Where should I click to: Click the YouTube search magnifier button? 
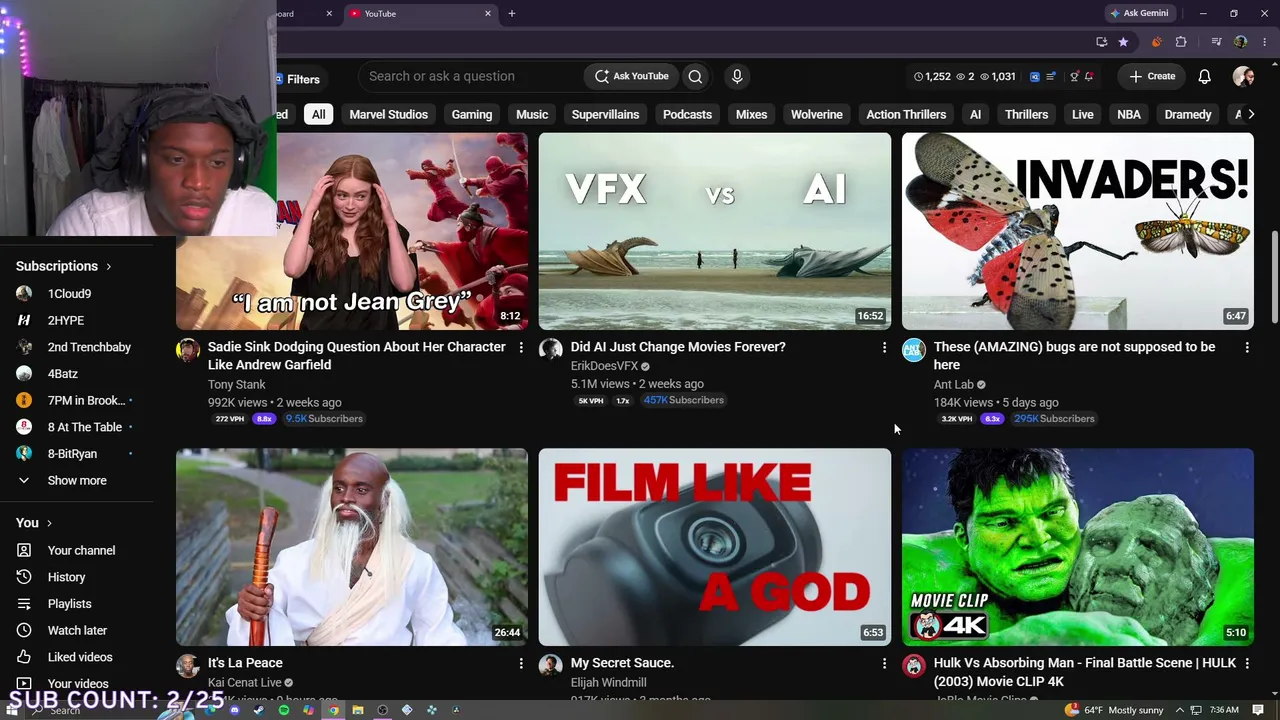[x=695, y=76]
